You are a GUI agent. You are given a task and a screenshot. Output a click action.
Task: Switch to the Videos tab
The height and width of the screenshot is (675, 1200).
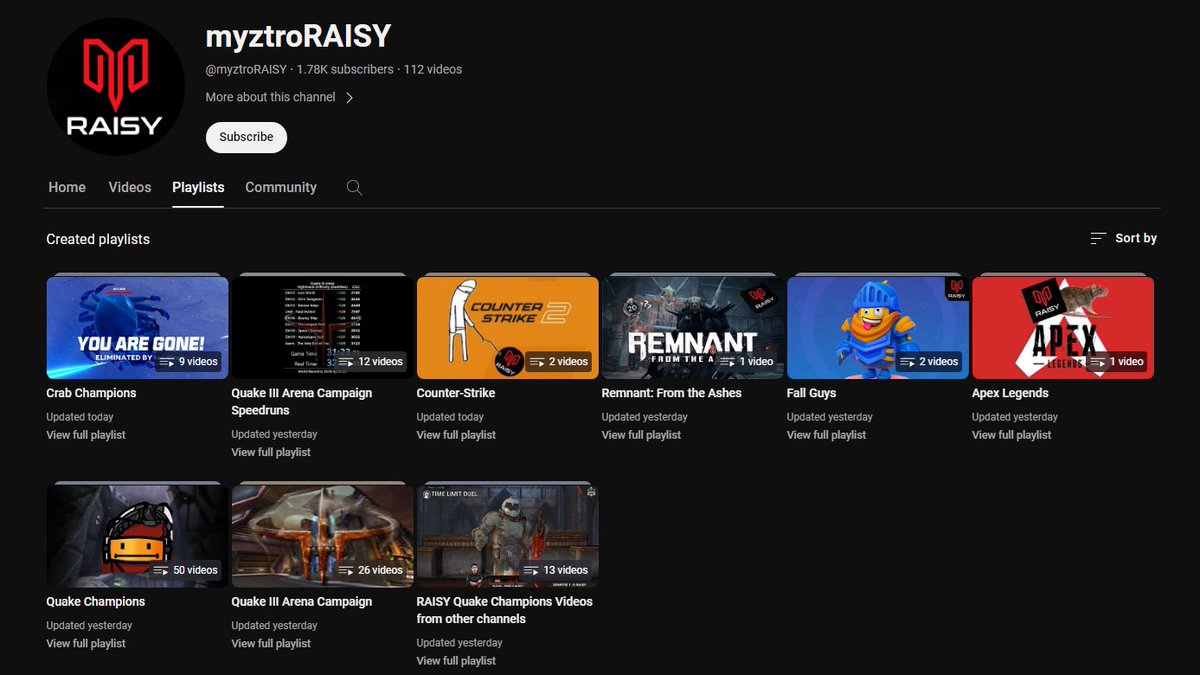129,187
